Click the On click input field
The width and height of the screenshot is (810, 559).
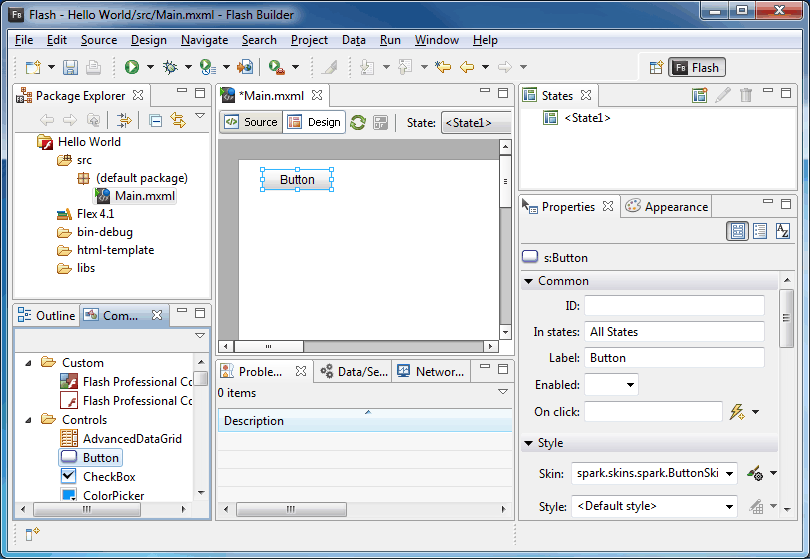[x=653, y=412]
